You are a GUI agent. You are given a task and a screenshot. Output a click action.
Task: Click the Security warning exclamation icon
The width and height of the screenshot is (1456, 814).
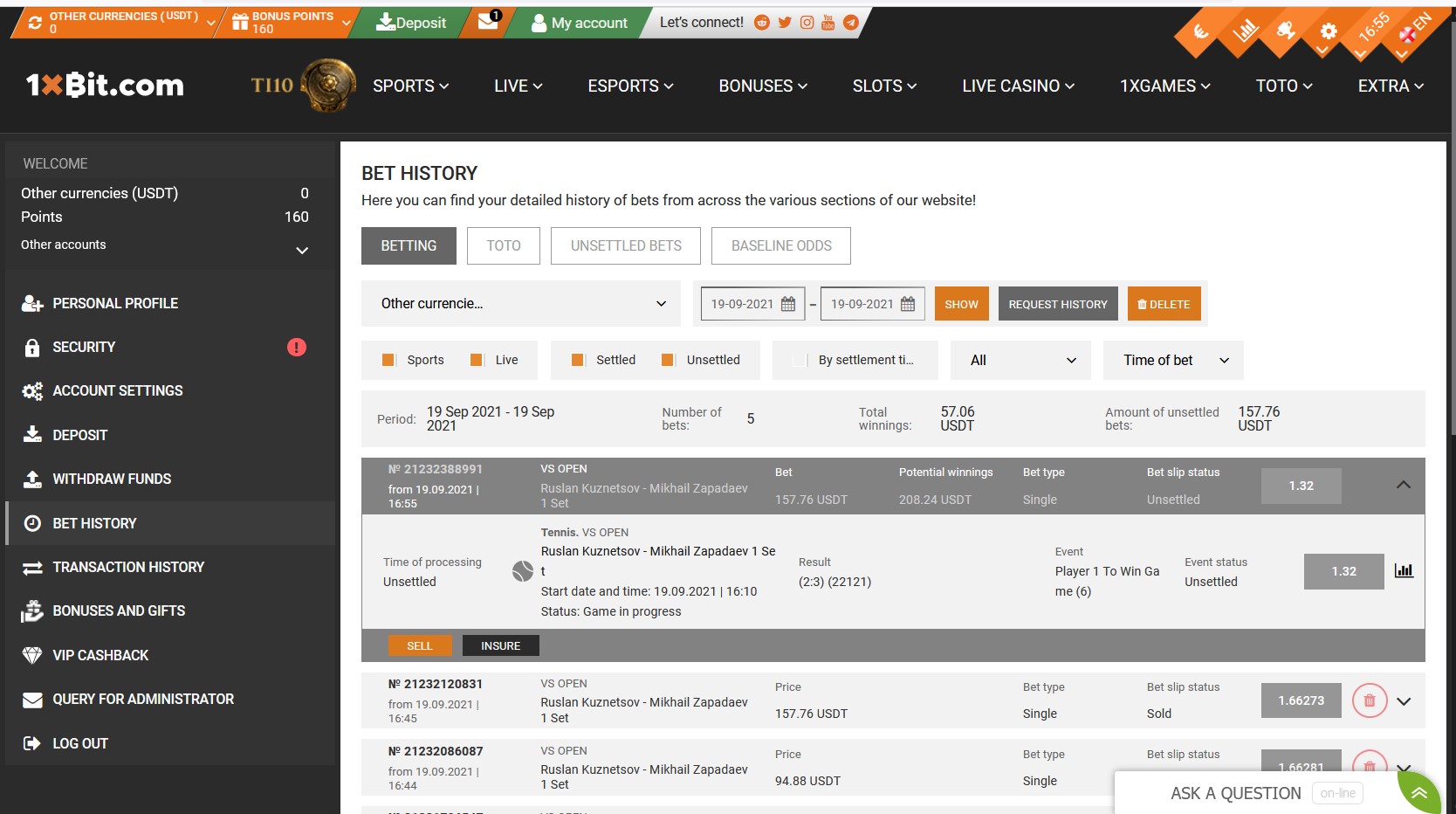pos(297,348)
